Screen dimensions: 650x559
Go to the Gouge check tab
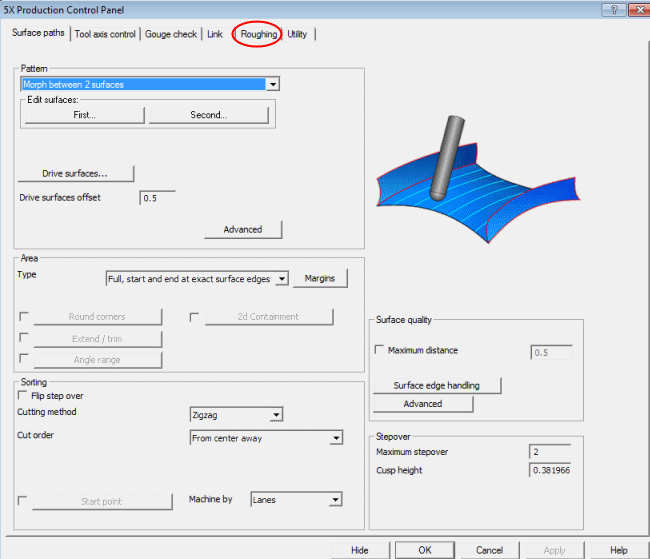[x=171, y=34]
